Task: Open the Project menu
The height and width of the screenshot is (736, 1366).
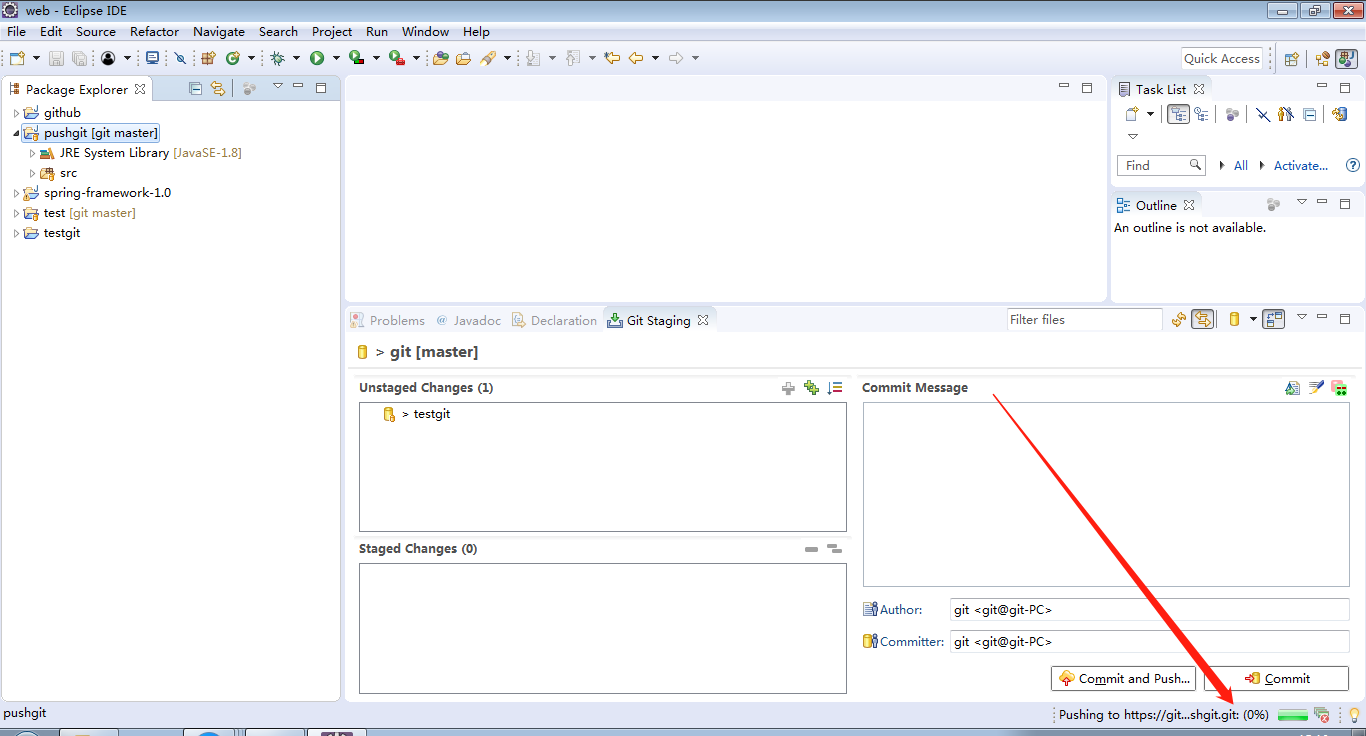Action: pyautogui.click(x=332, y=31)
